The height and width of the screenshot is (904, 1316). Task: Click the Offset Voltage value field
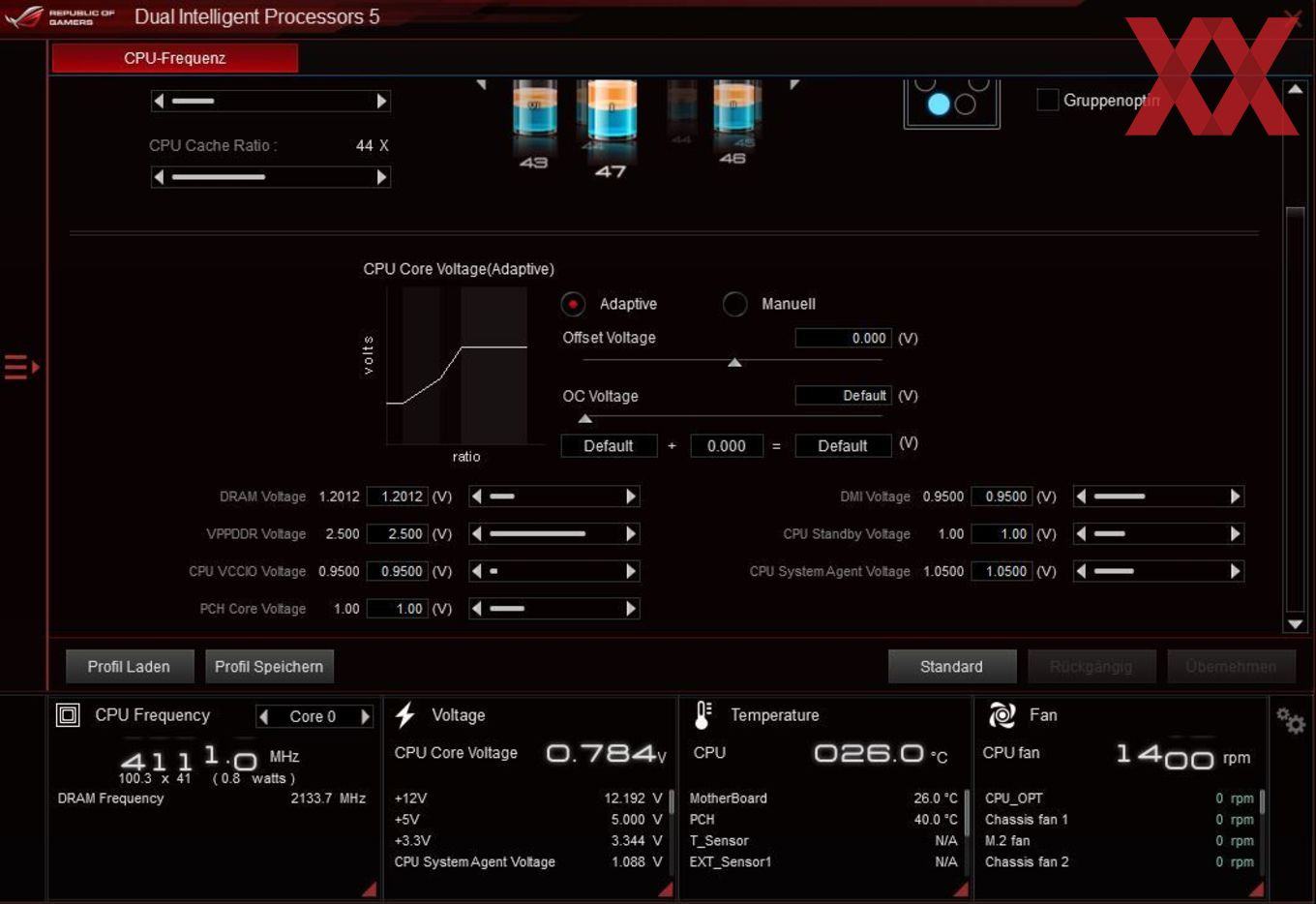843,338
